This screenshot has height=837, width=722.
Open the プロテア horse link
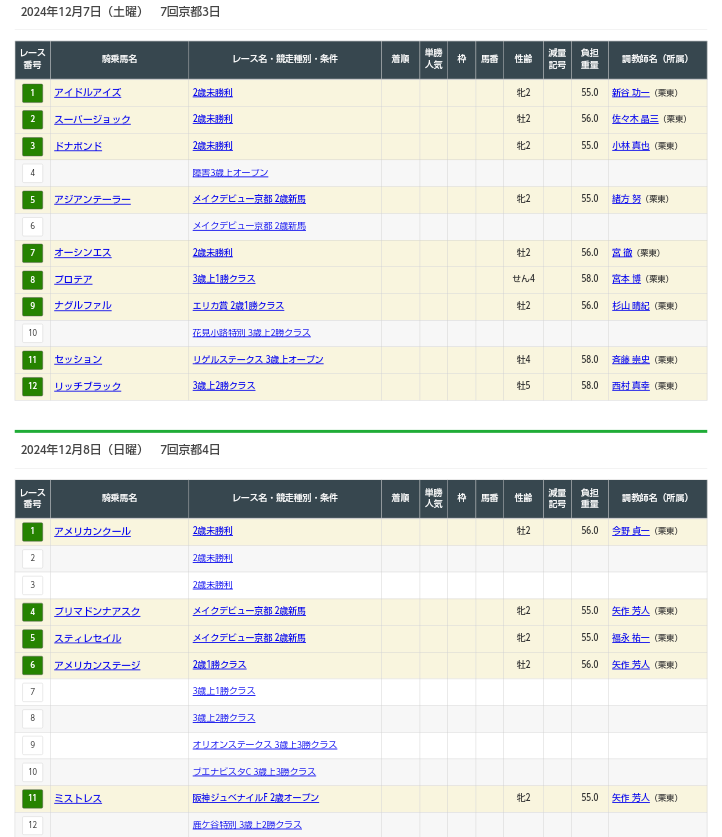pos(73,280)
